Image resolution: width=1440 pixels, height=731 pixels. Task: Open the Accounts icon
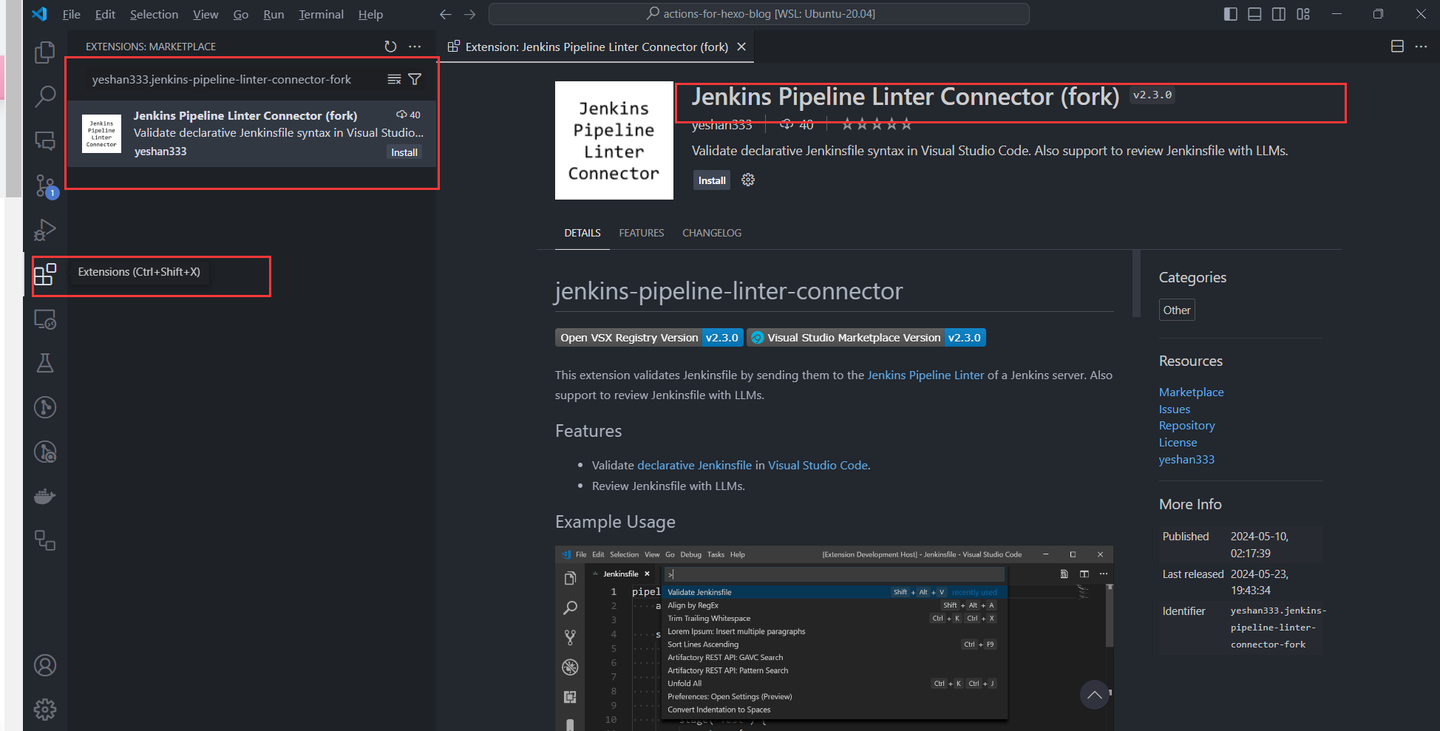coord(44,664)
